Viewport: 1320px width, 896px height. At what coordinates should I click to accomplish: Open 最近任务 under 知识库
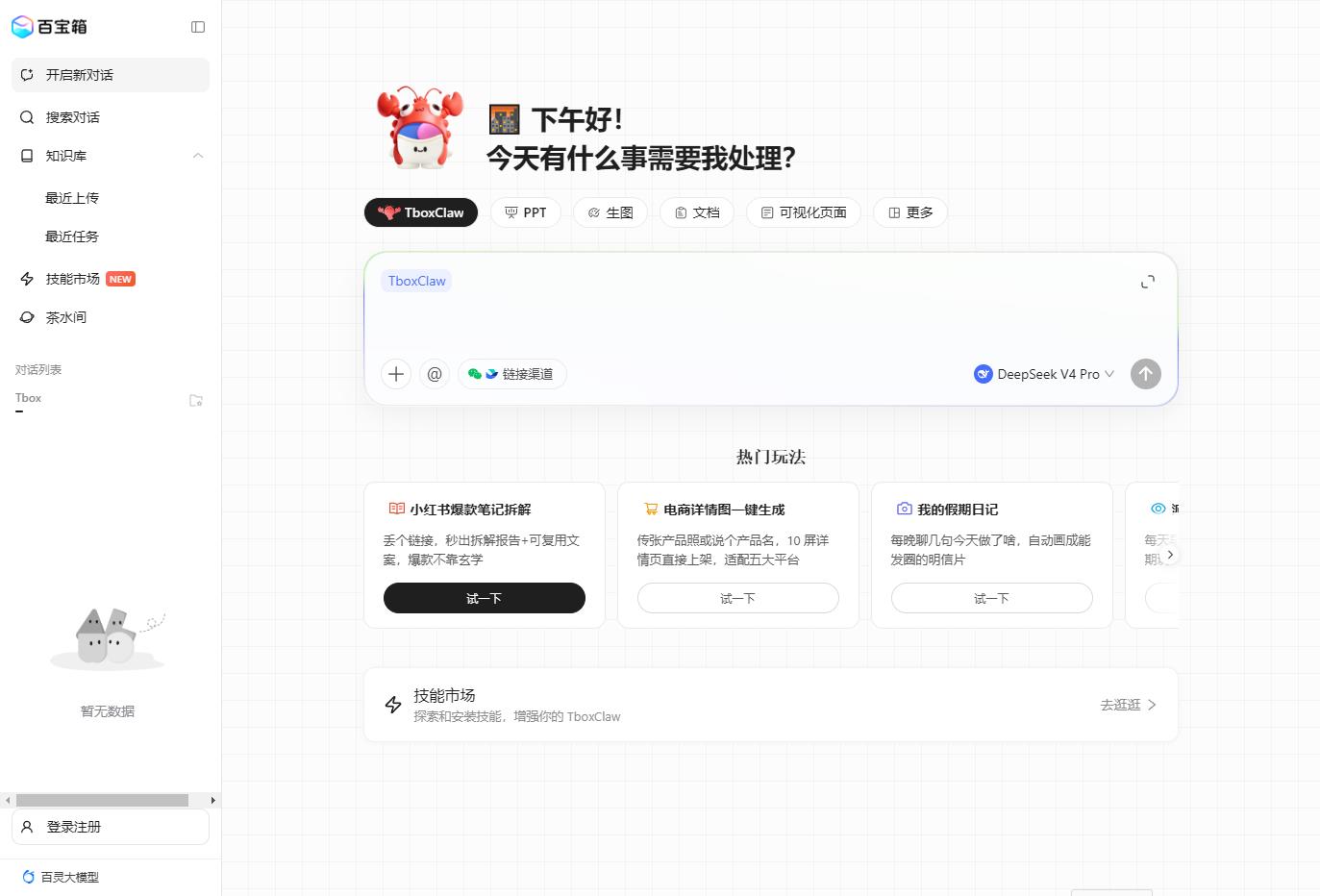tap(72, 236)
